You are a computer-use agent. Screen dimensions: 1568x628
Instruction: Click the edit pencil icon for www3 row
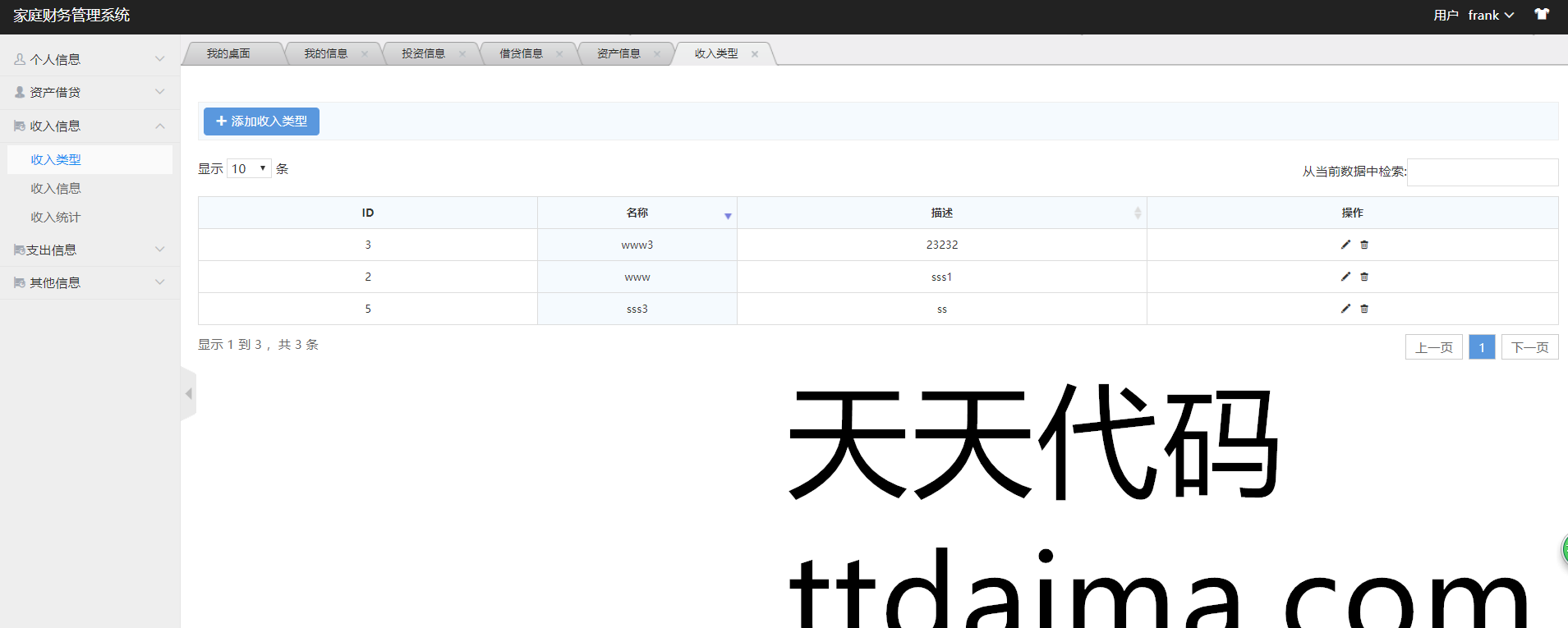1345,245
